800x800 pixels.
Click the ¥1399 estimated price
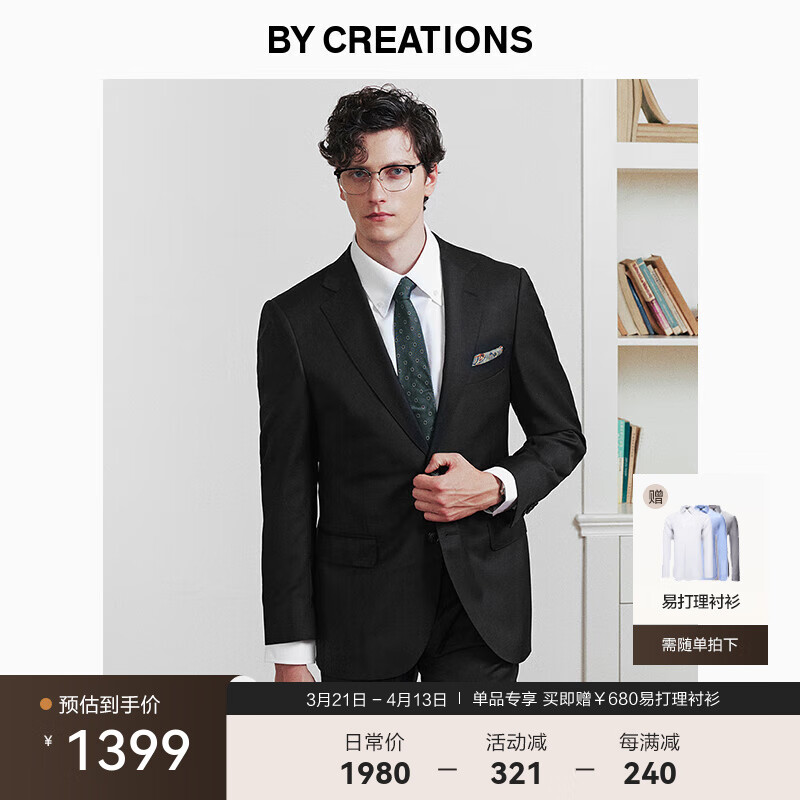(x=117, y=749)
